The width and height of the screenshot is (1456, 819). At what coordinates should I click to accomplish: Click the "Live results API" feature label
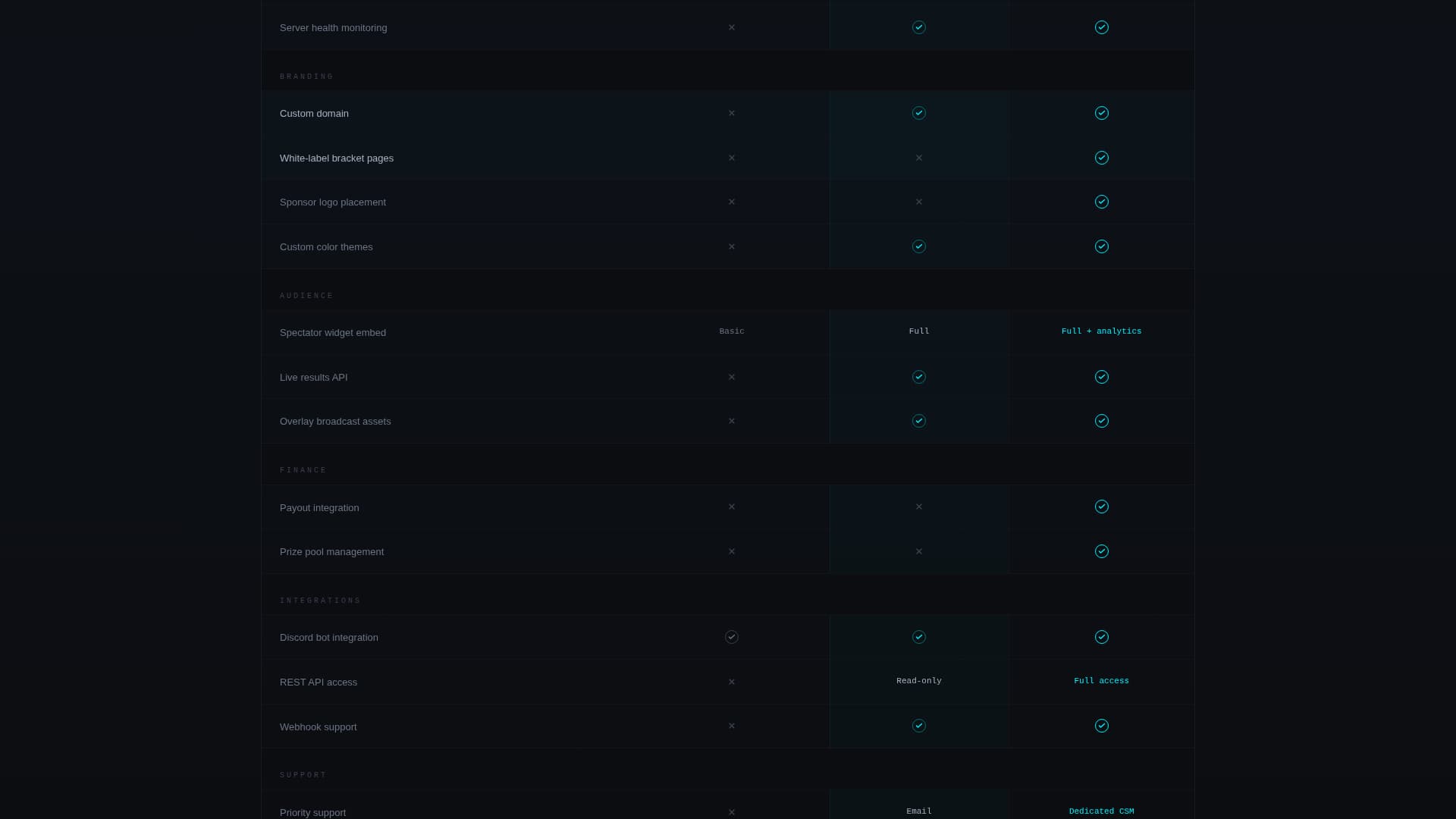(314, 378)
